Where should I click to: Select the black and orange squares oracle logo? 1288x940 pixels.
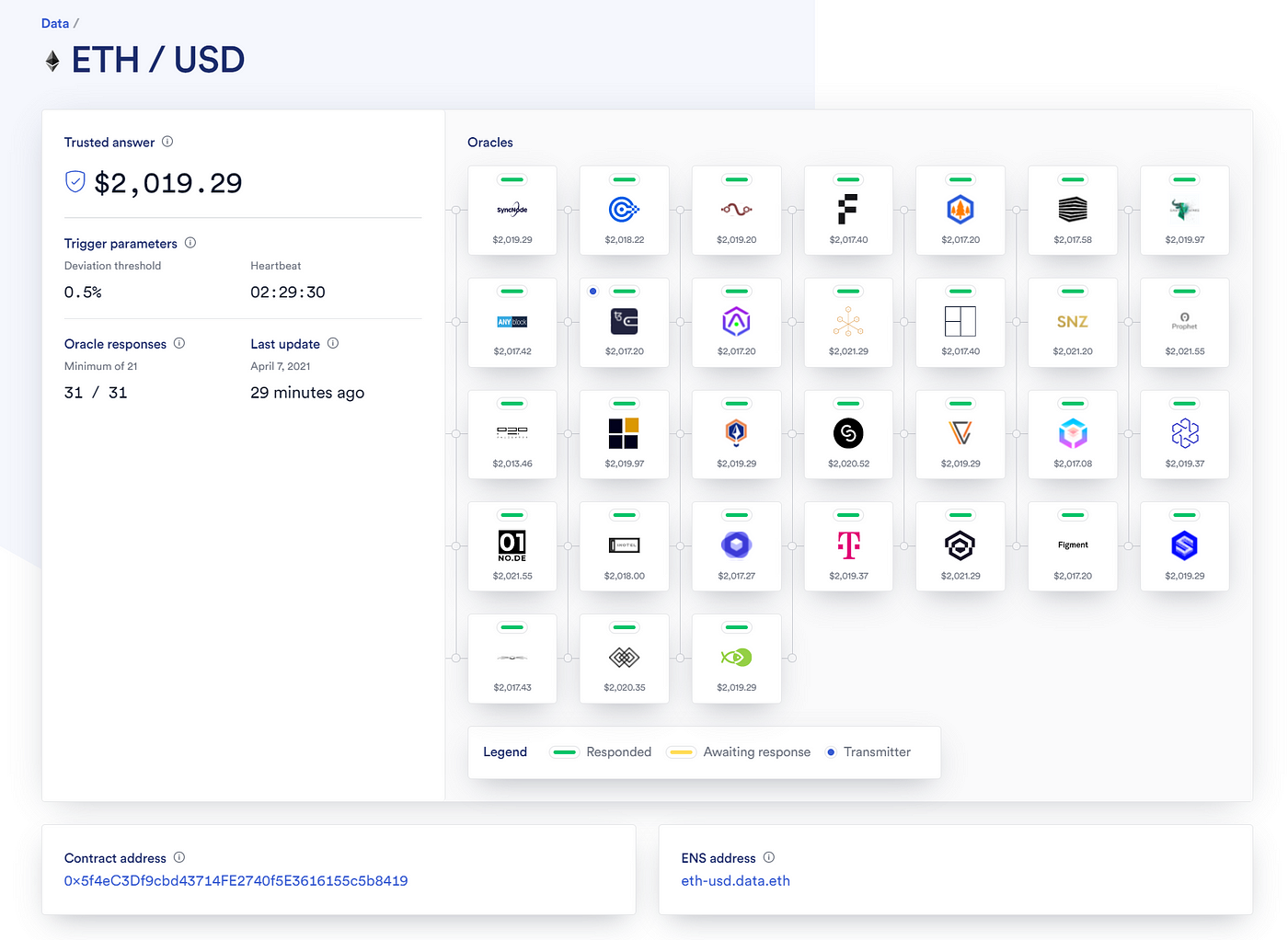[625, 433]
